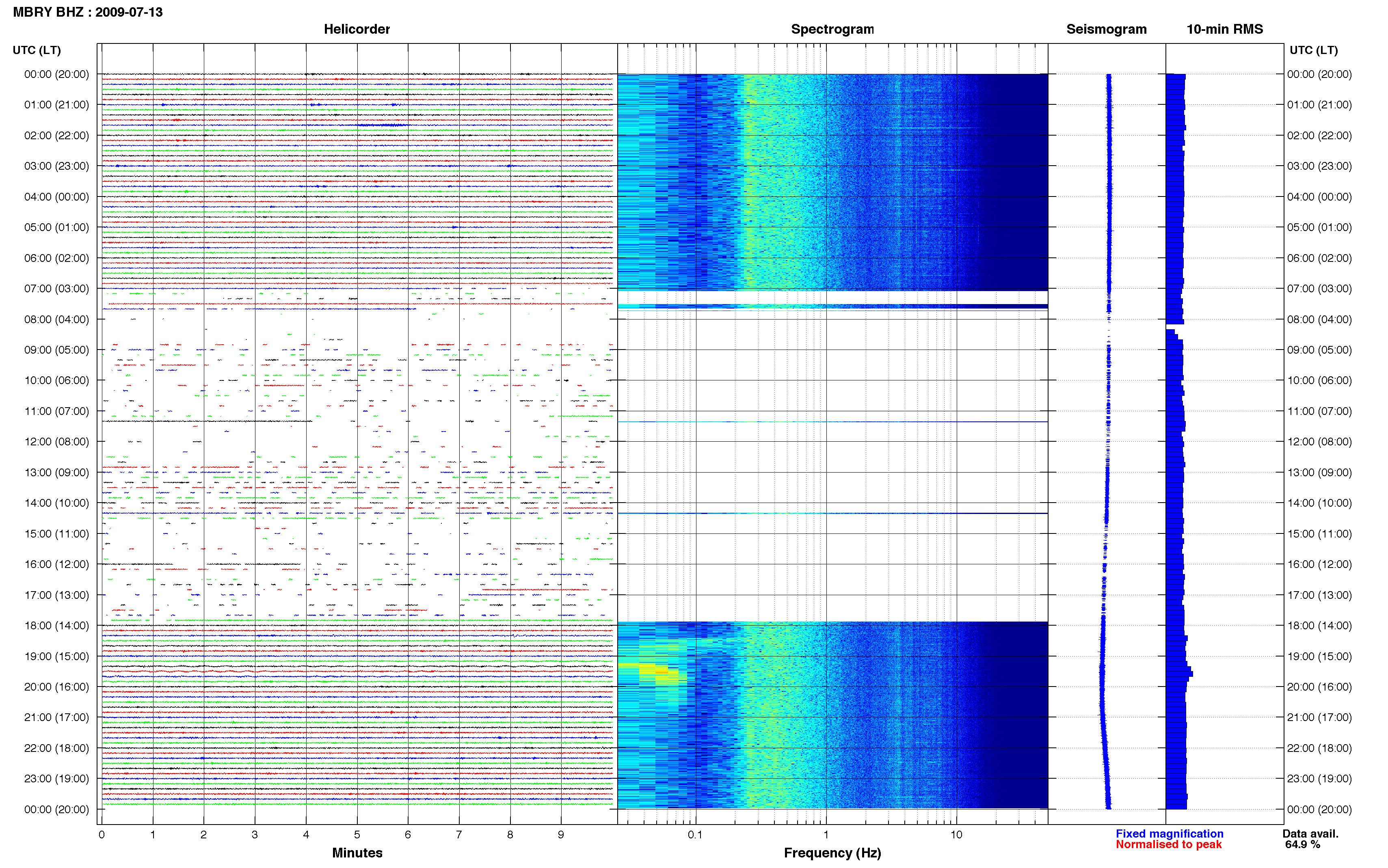The height and width of the screenshot is (868, 1388).
Task: Click the left 11:00 (07:00) time label
Action: click(57, 411)
